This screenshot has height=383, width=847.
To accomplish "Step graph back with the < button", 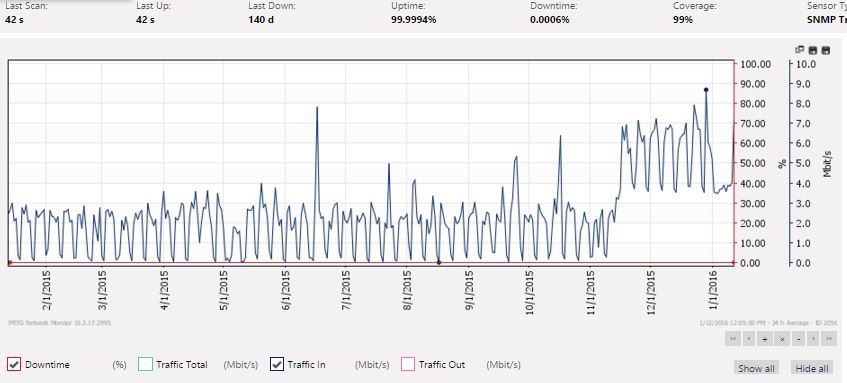I will pyautogui.click(x=749, y=339).
